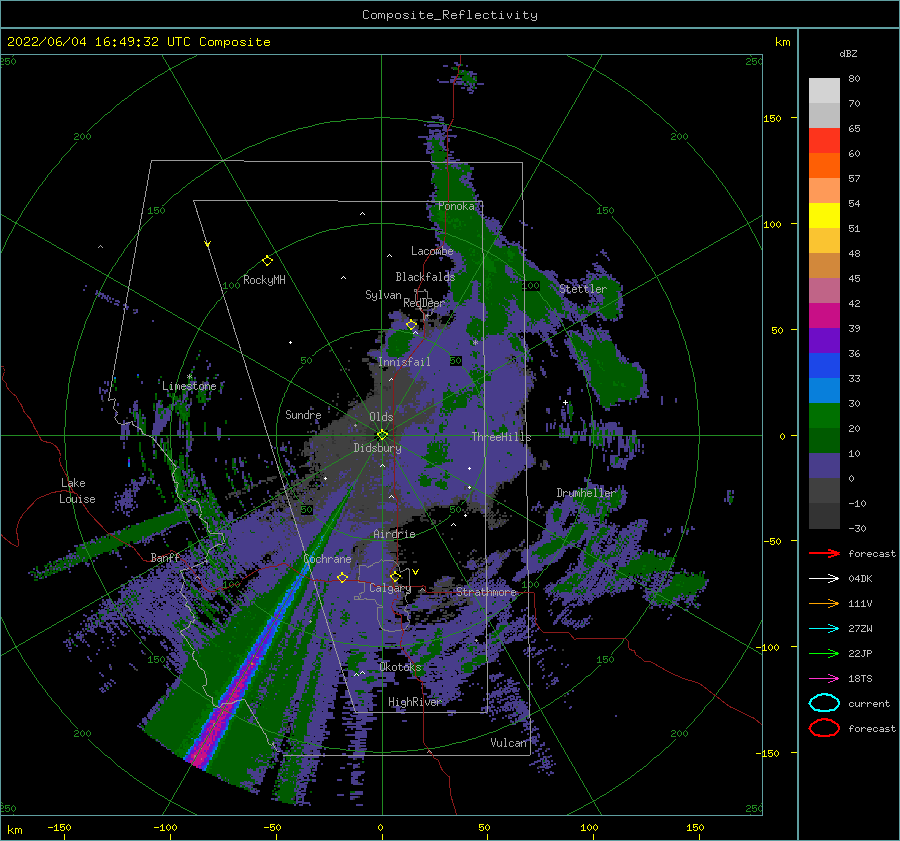Click the HighRiver label
This screenshot has width=900, height=841.
(415, 702)
